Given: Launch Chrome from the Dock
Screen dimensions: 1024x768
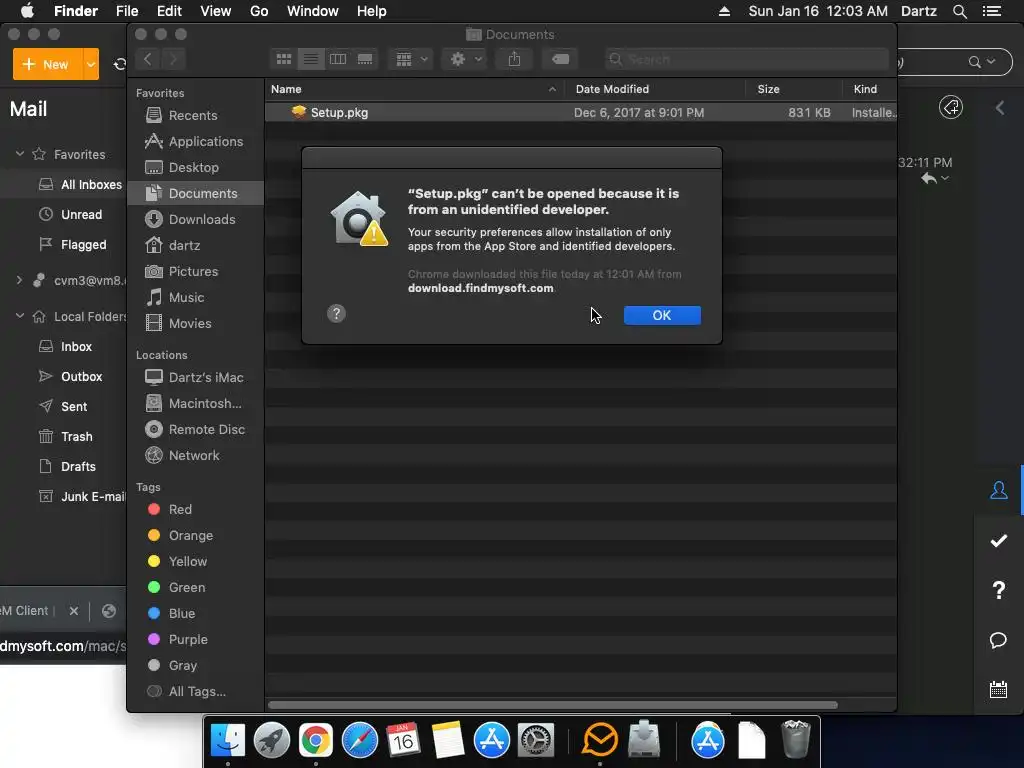Looking at the screenshot, I should point(315,741).
